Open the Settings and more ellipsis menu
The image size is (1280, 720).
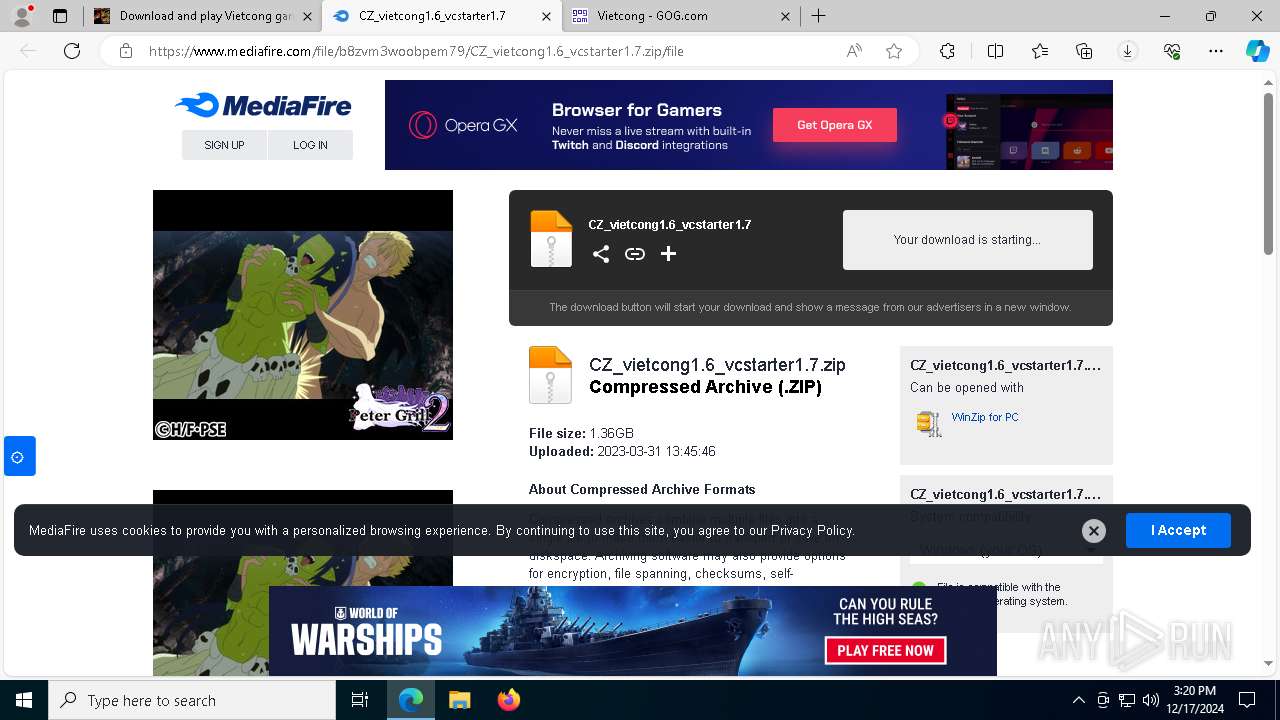1216,51
